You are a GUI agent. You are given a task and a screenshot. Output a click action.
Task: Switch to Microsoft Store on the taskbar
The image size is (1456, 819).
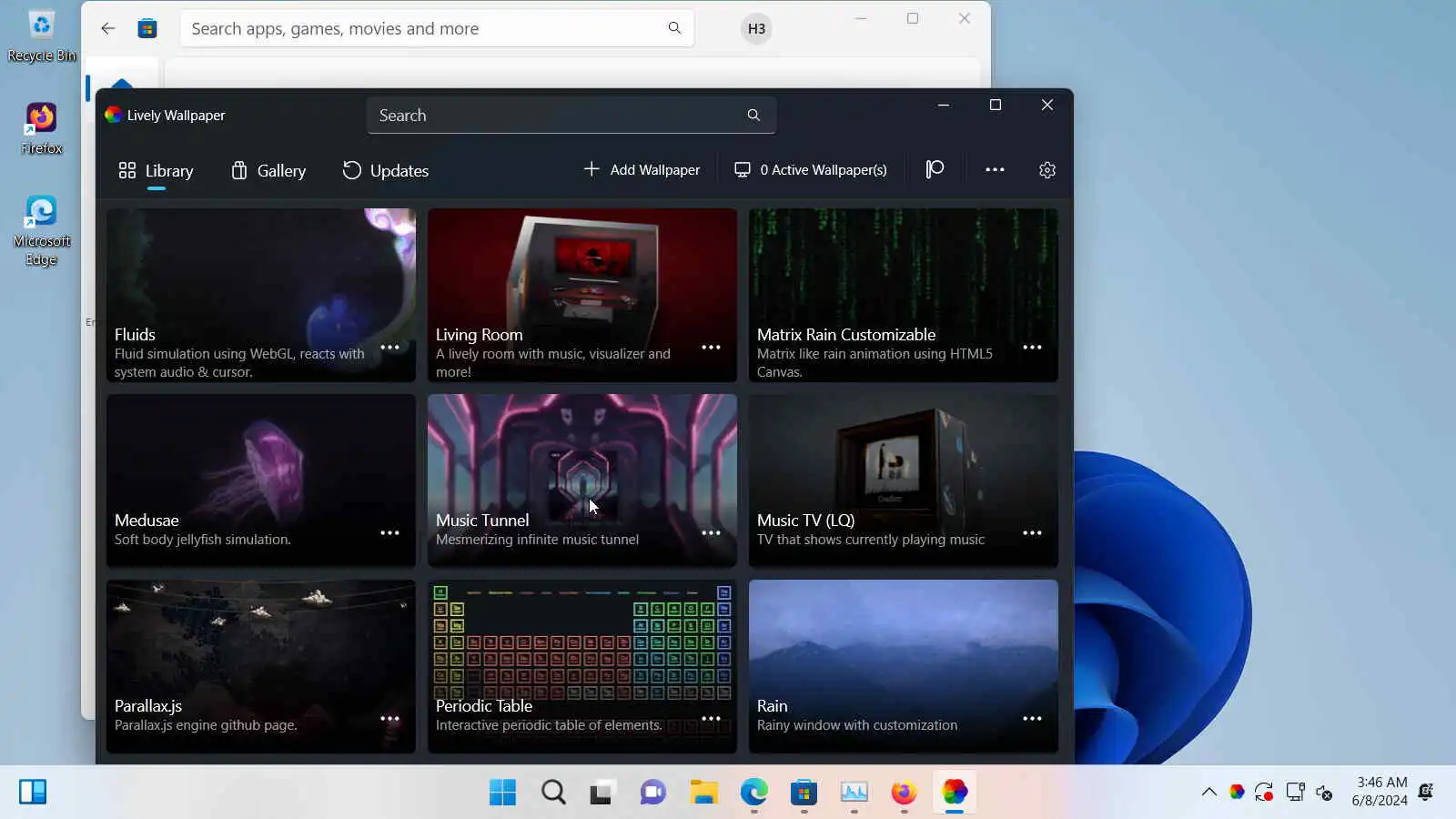click(804, 792)
